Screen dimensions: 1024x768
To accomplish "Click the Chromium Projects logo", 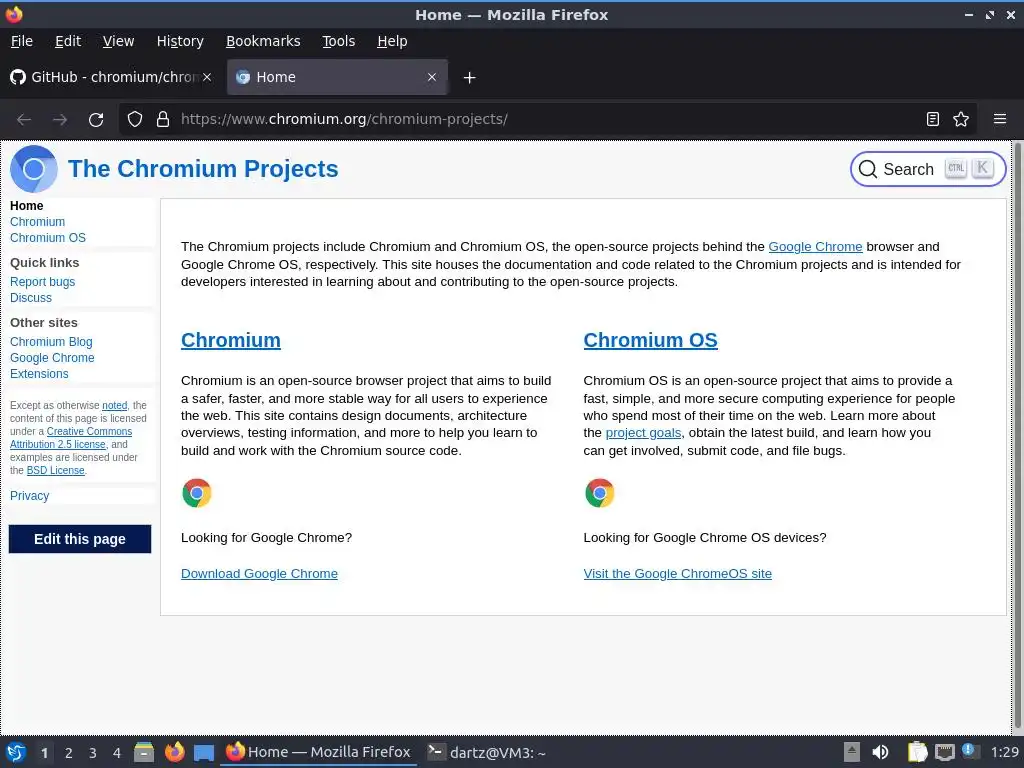I will pos(34,169).
